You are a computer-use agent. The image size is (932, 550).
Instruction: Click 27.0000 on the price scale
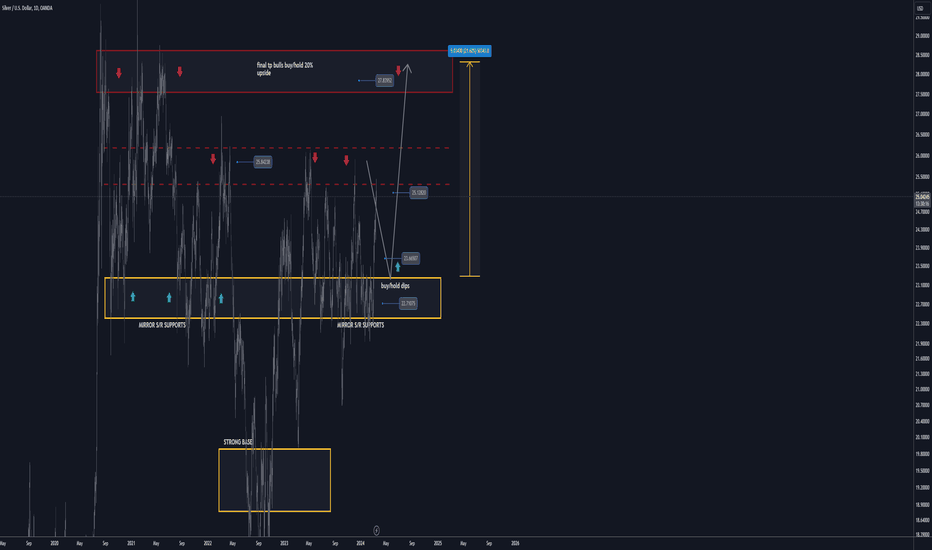[x=922, y=114]
